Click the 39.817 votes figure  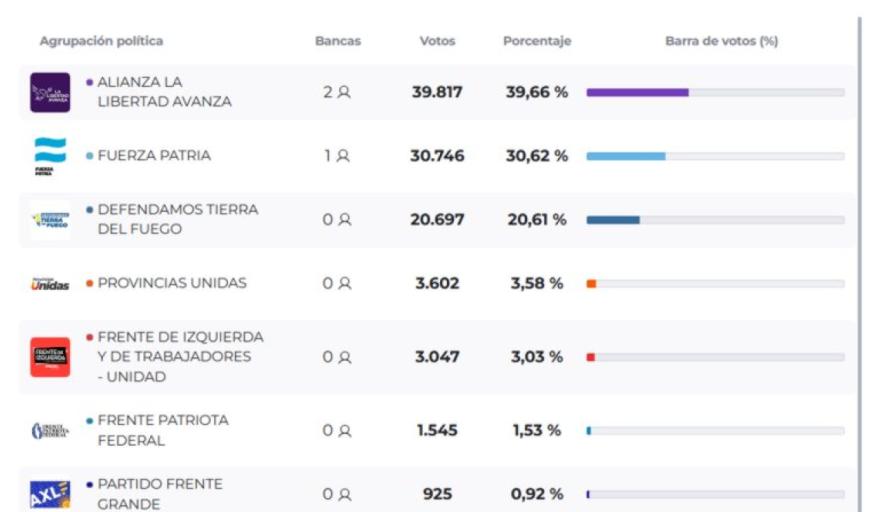(x=437, y=92)
